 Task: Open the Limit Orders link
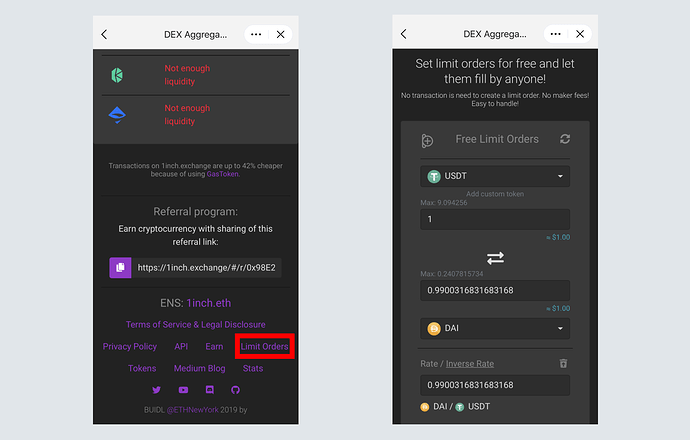(264, 346)
